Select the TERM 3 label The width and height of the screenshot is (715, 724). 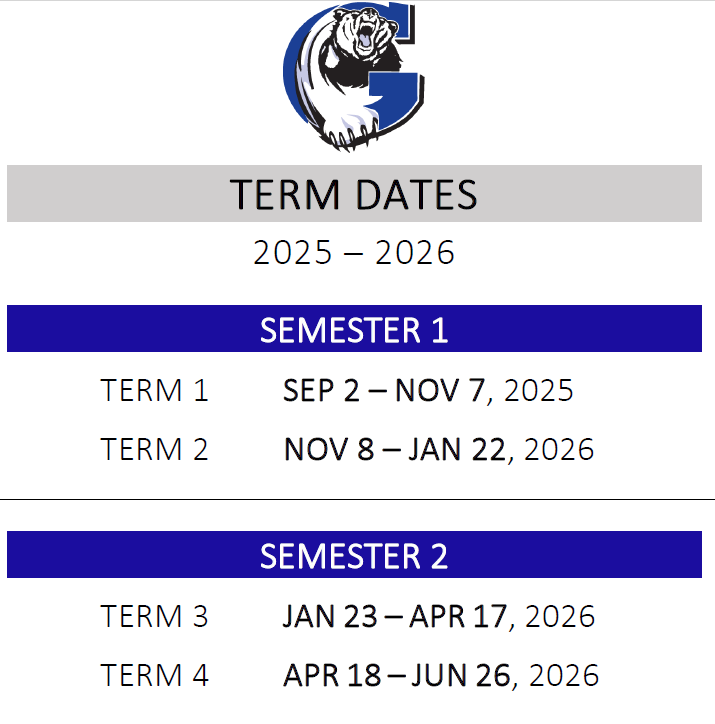pos(154,616)
